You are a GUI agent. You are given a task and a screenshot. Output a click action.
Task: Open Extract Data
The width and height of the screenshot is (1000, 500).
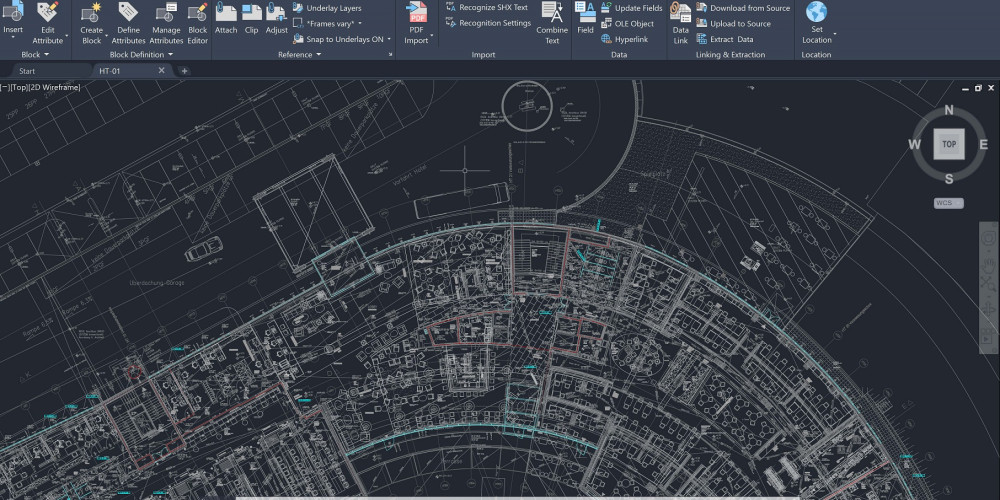724,39
